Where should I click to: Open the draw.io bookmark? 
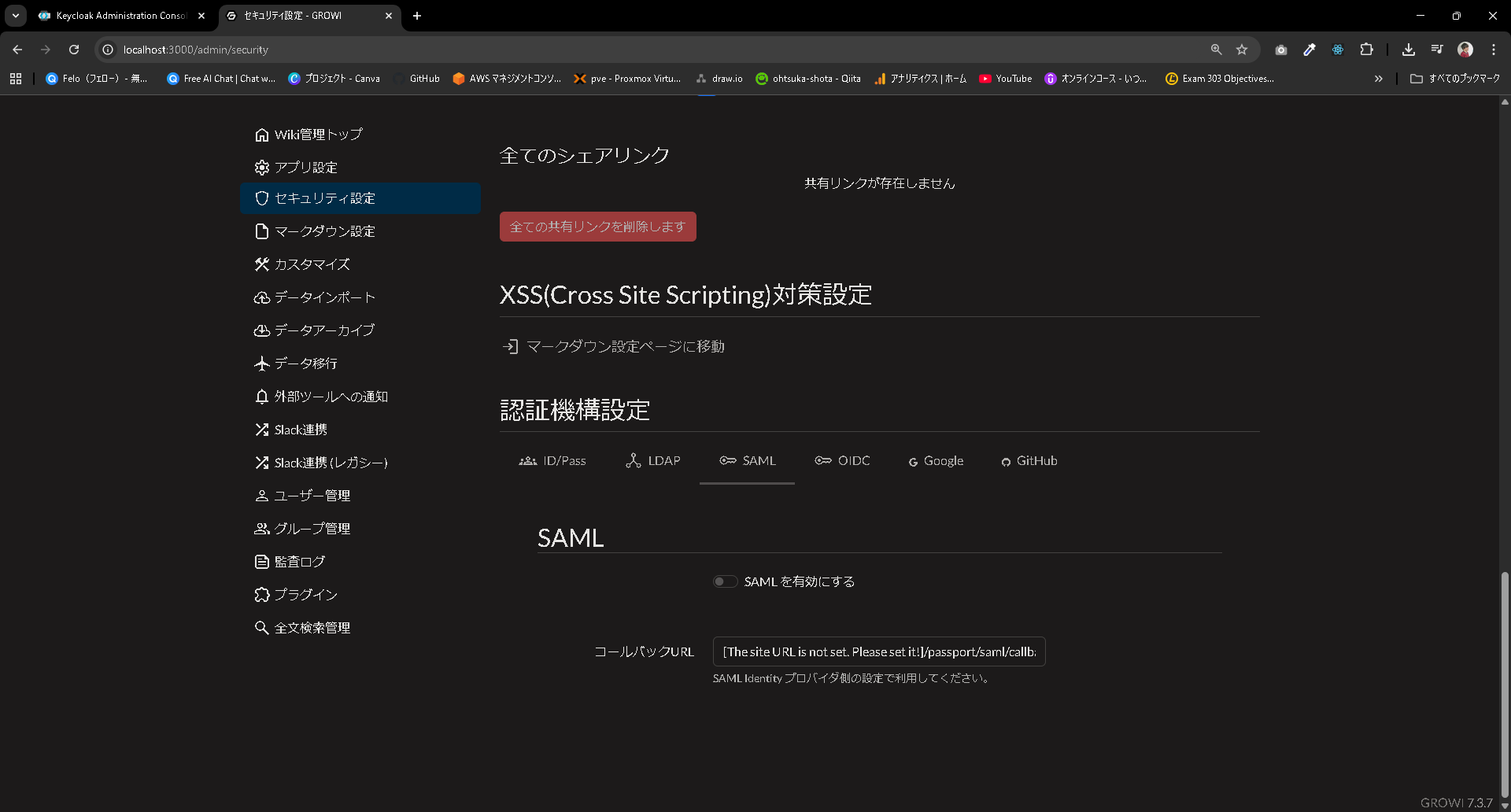pyautogui.click(x=719, y=79)
